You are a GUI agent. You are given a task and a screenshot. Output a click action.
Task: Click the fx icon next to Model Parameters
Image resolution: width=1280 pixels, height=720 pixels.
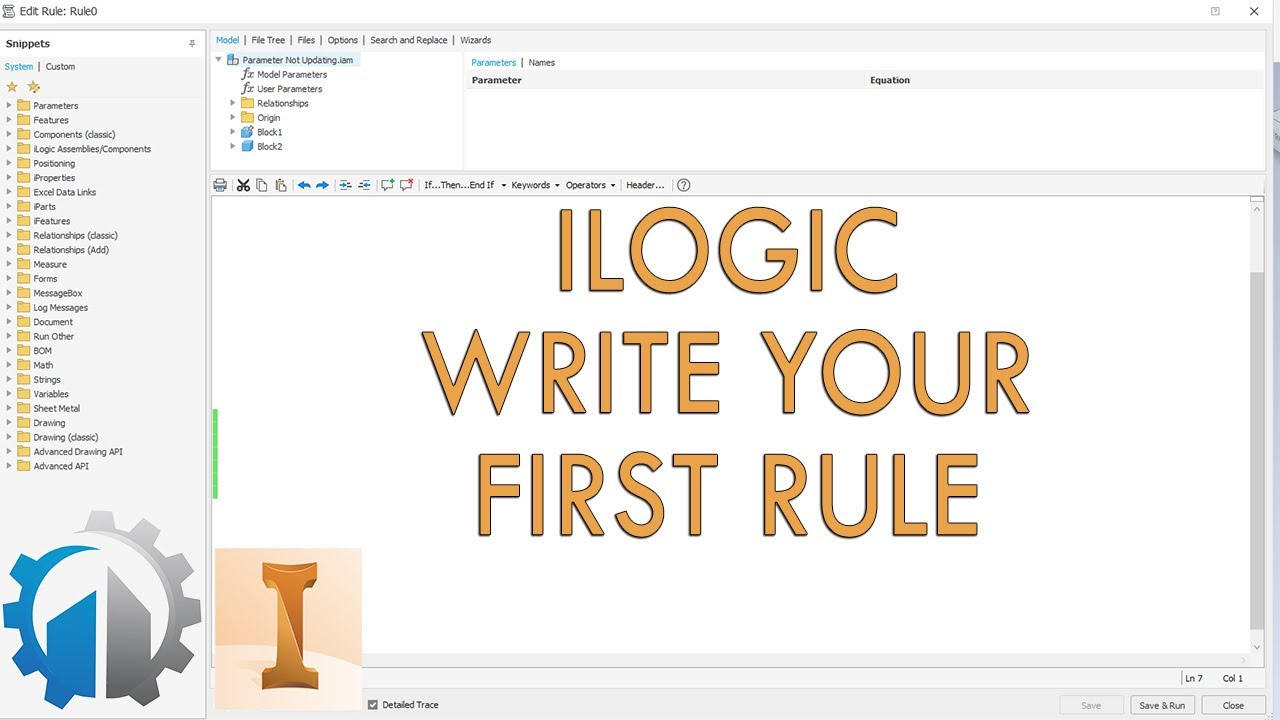click(248, 74)
